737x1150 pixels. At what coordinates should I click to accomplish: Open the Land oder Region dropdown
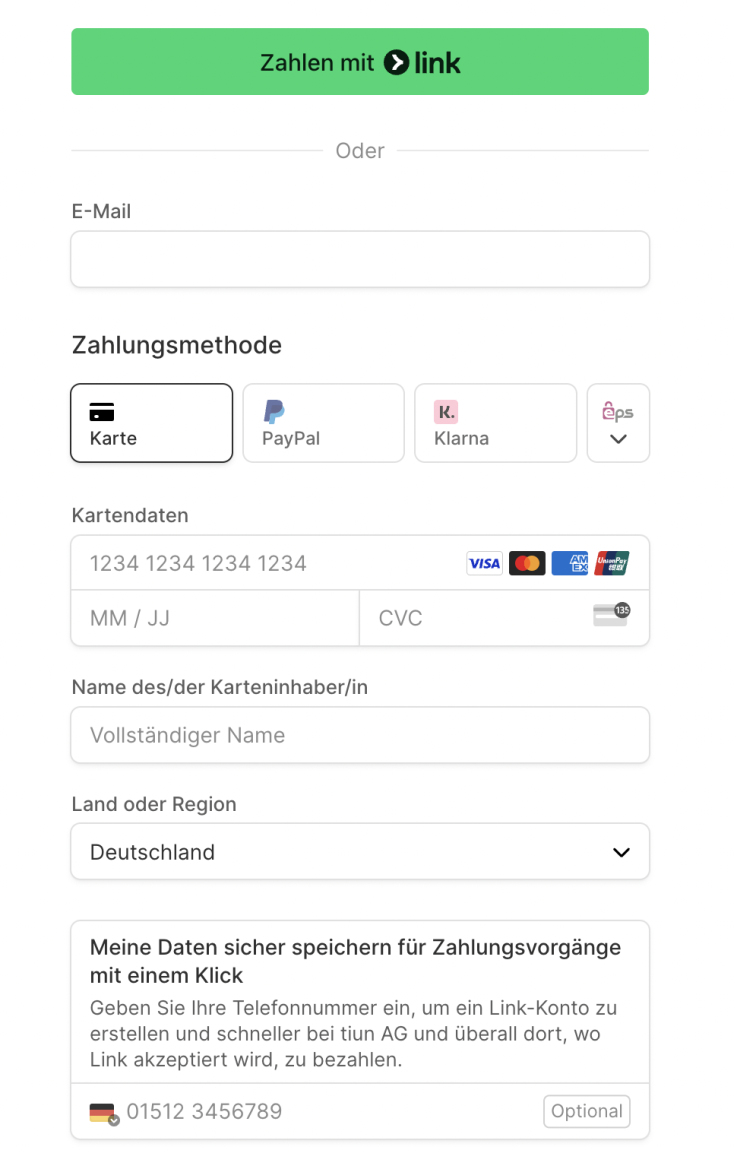tap(360, 852)
